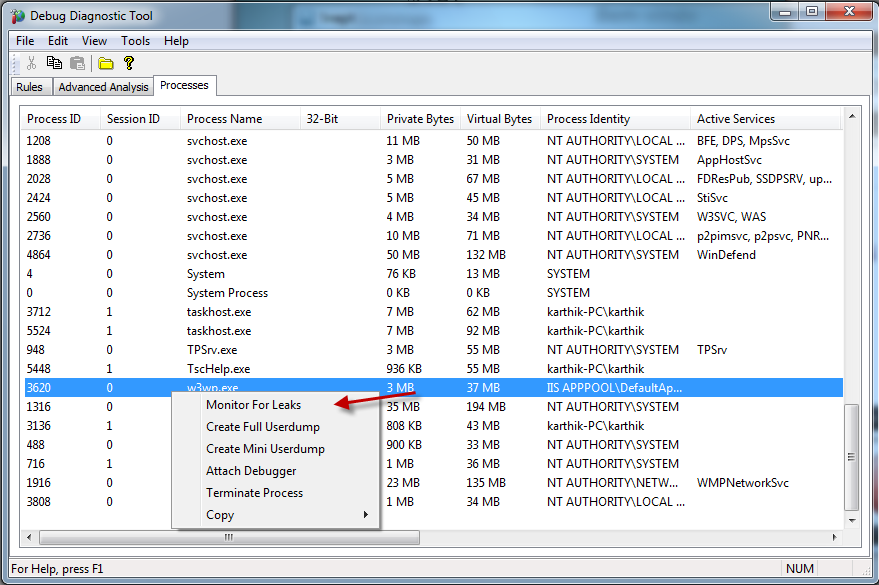
Task: Click the WinDefend active service cell
Action: pyautogui.click(x=726, y=255)
